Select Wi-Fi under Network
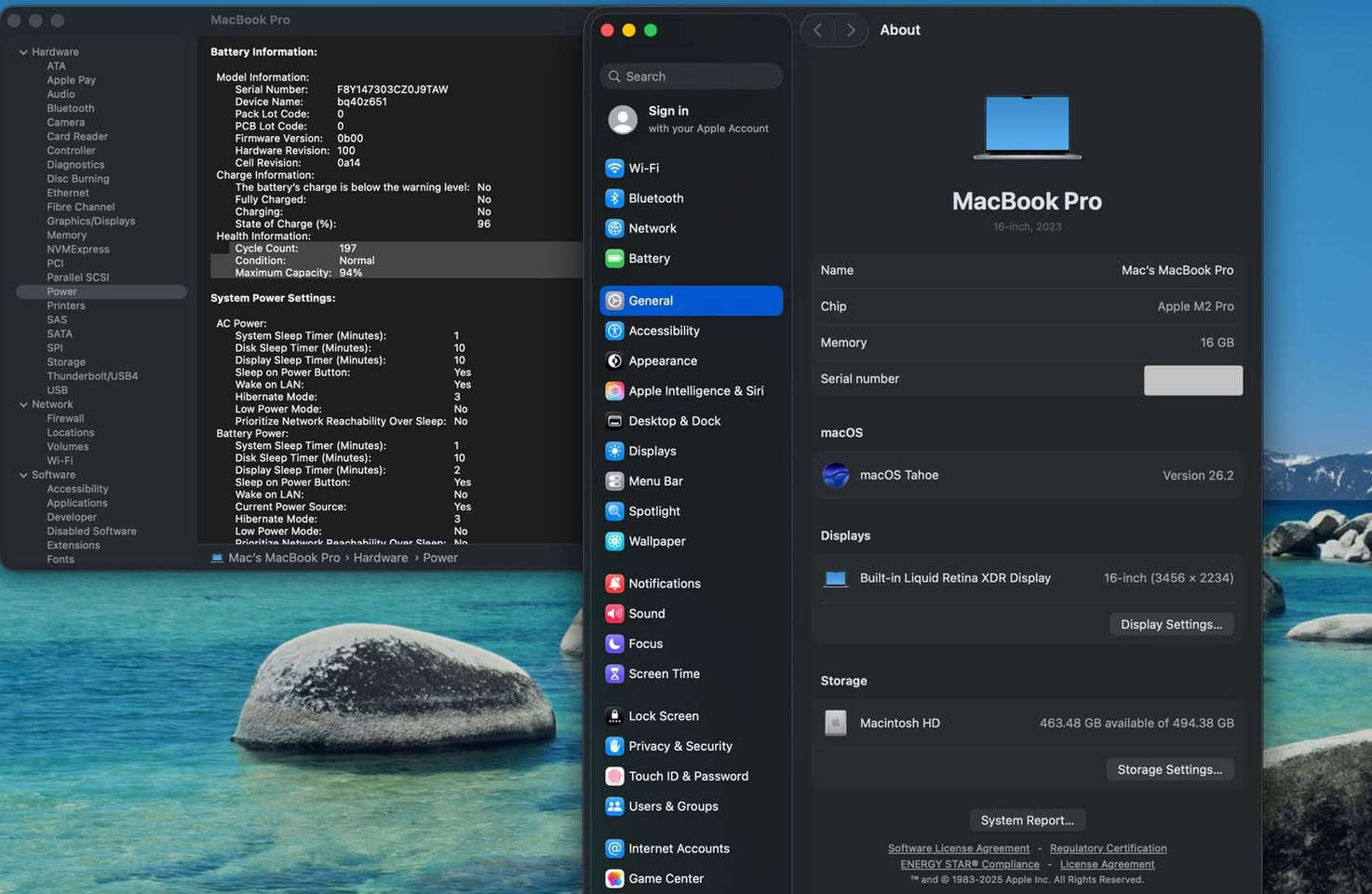The height and width of the screenshot is (894, 1372). tap(60, 460)
